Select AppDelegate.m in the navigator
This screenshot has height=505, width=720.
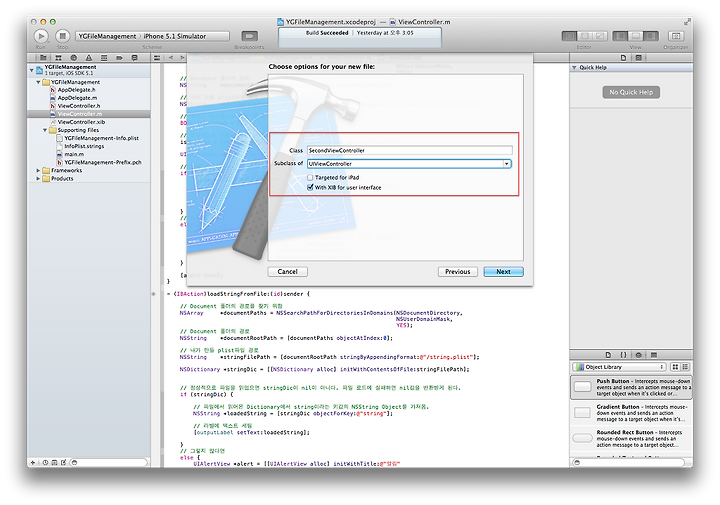point(77,98)
